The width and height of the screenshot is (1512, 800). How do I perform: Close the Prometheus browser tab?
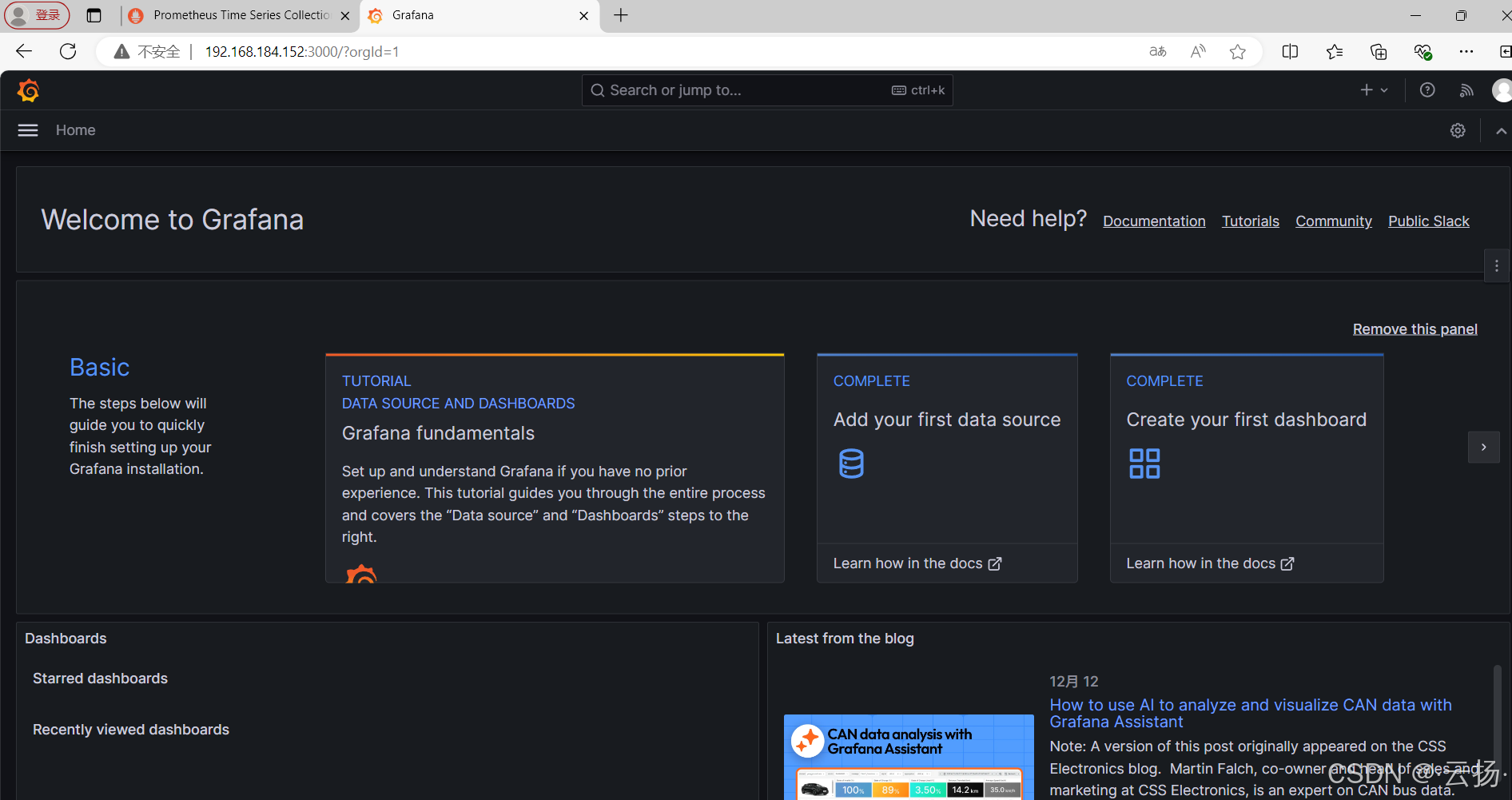pyautogui.click(x=345, y=15)
